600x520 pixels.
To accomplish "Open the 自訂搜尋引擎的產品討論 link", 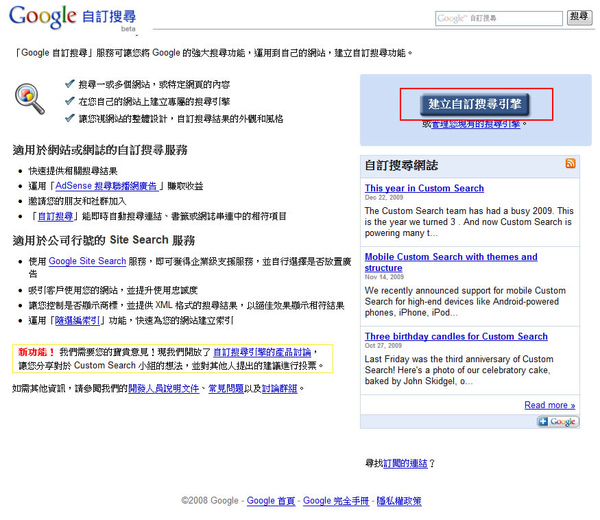I will click(x=262, y=352).
